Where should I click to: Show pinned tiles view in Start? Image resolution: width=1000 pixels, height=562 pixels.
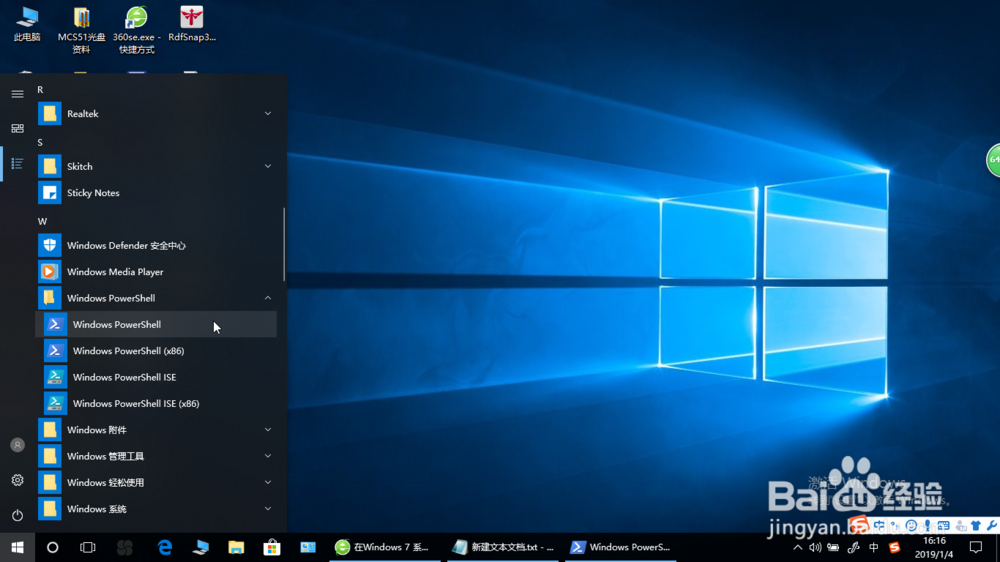(x=17, y=128)
